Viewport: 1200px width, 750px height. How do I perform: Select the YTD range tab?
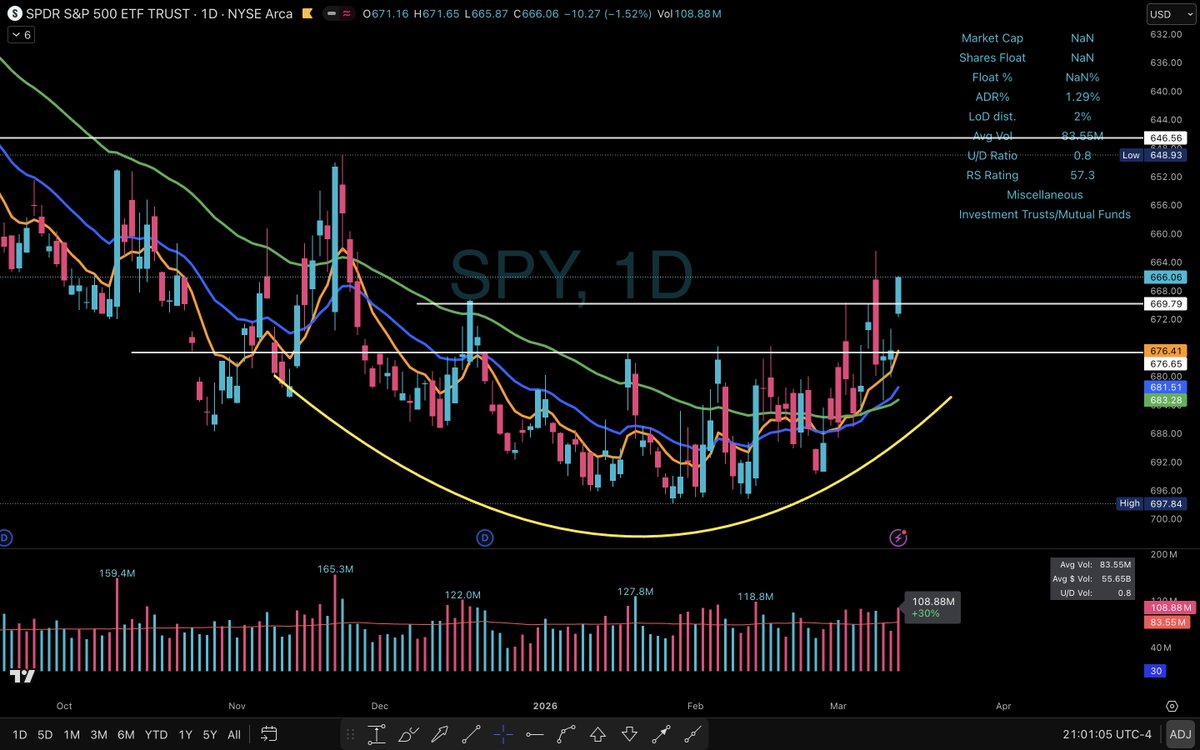(x=155, y=734)
